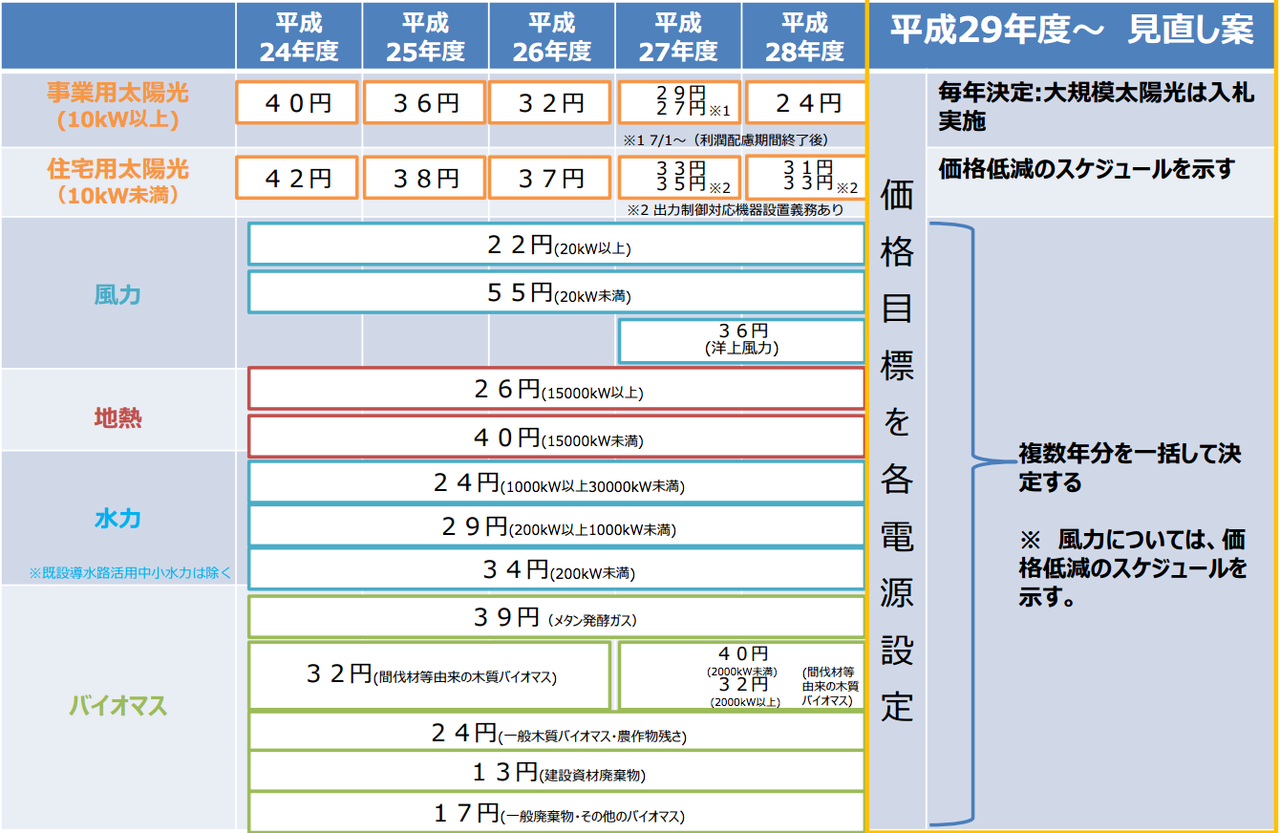Click the 22円 (20kW以上) wind bar
Image resolution: width=1280 pixels, height=833 pixels.
[x=556, y=245]
